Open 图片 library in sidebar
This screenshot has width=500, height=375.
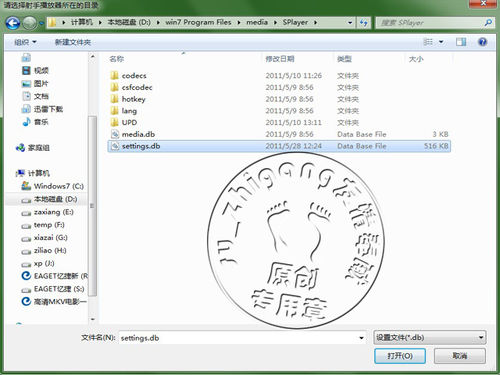point(35,83)
